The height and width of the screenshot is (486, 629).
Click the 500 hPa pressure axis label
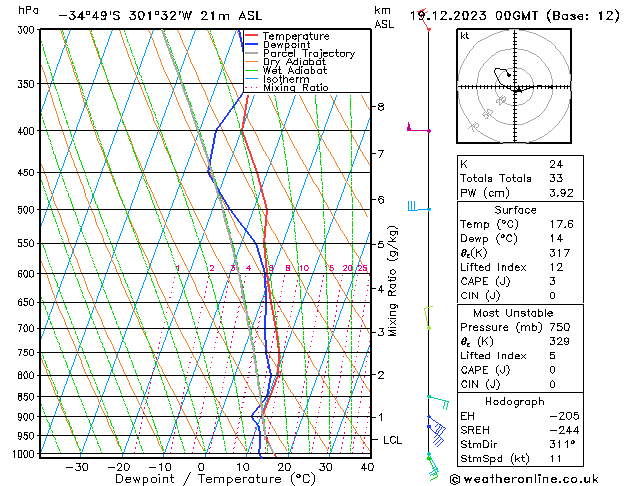(28, 210)
